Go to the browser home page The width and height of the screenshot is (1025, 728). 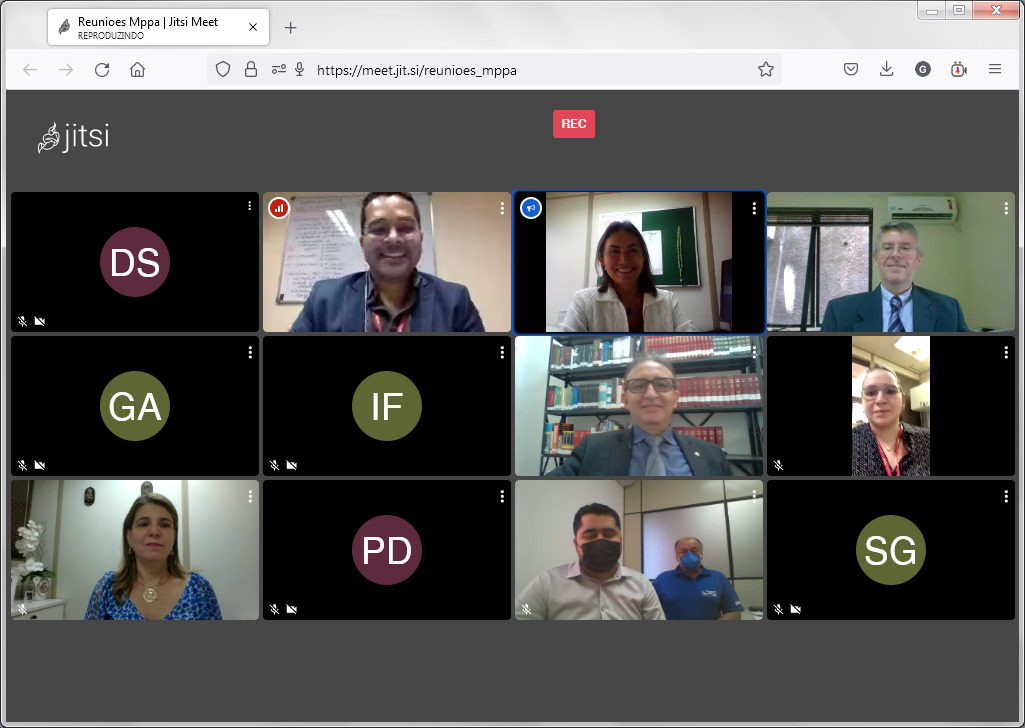pos(137,69)
